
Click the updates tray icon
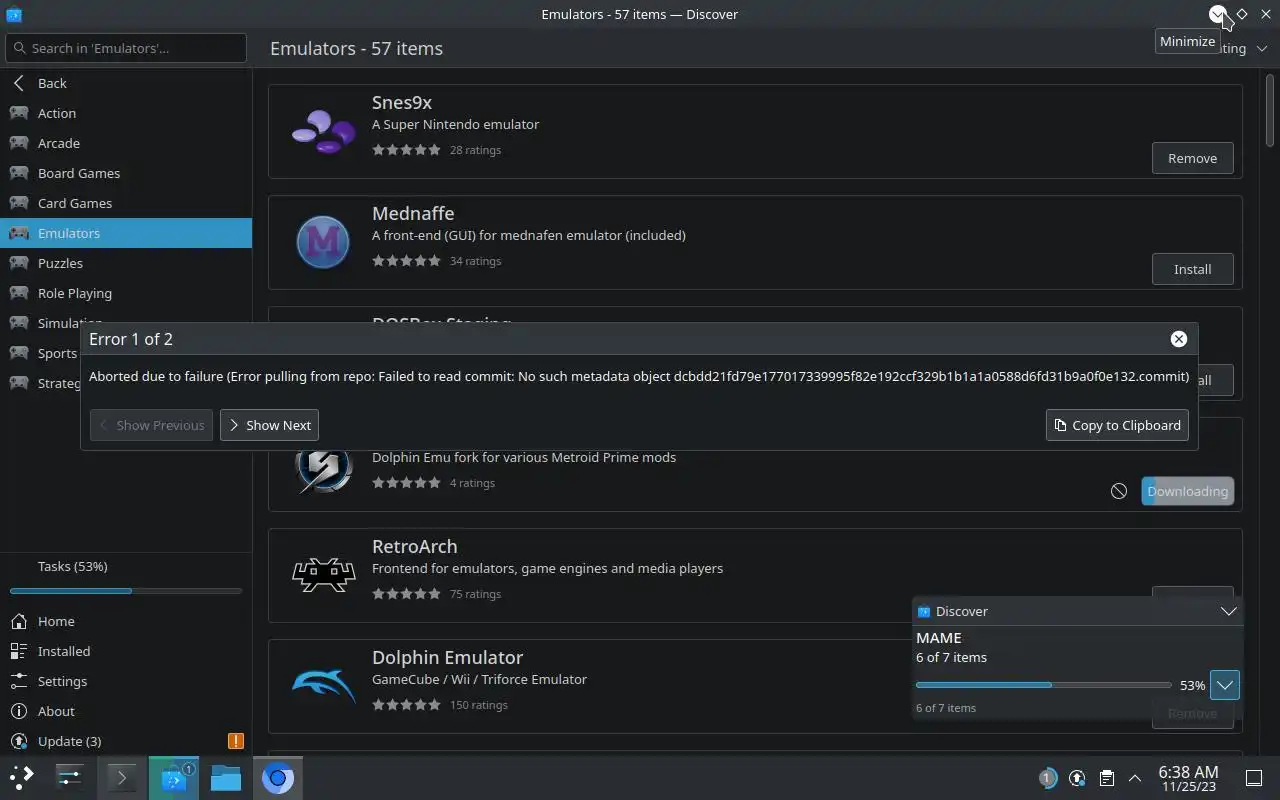pos(1077,777)
